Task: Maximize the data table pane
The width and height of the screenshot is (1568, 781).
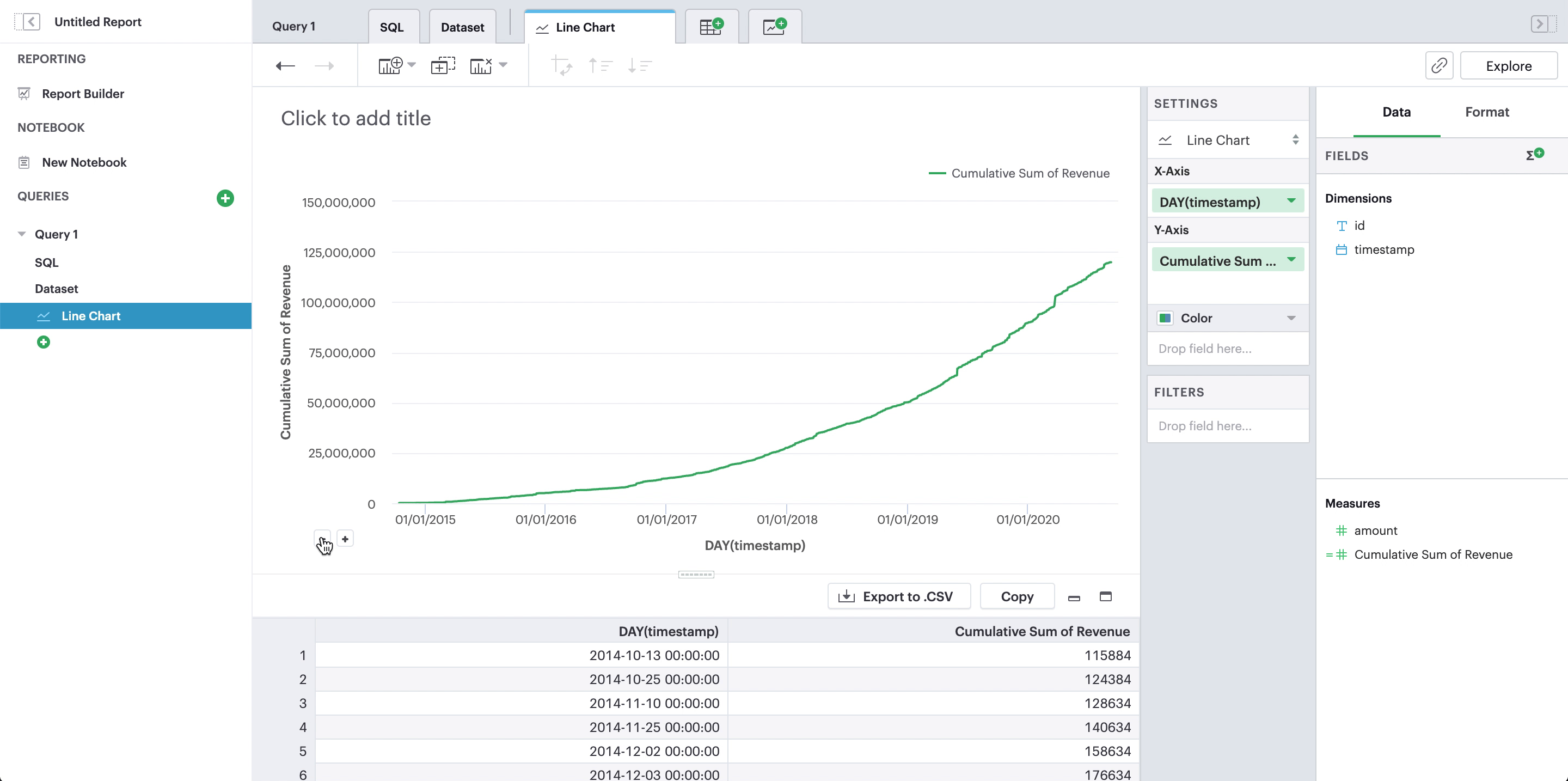Action: pyautogui.click(x=1105, y=596)
